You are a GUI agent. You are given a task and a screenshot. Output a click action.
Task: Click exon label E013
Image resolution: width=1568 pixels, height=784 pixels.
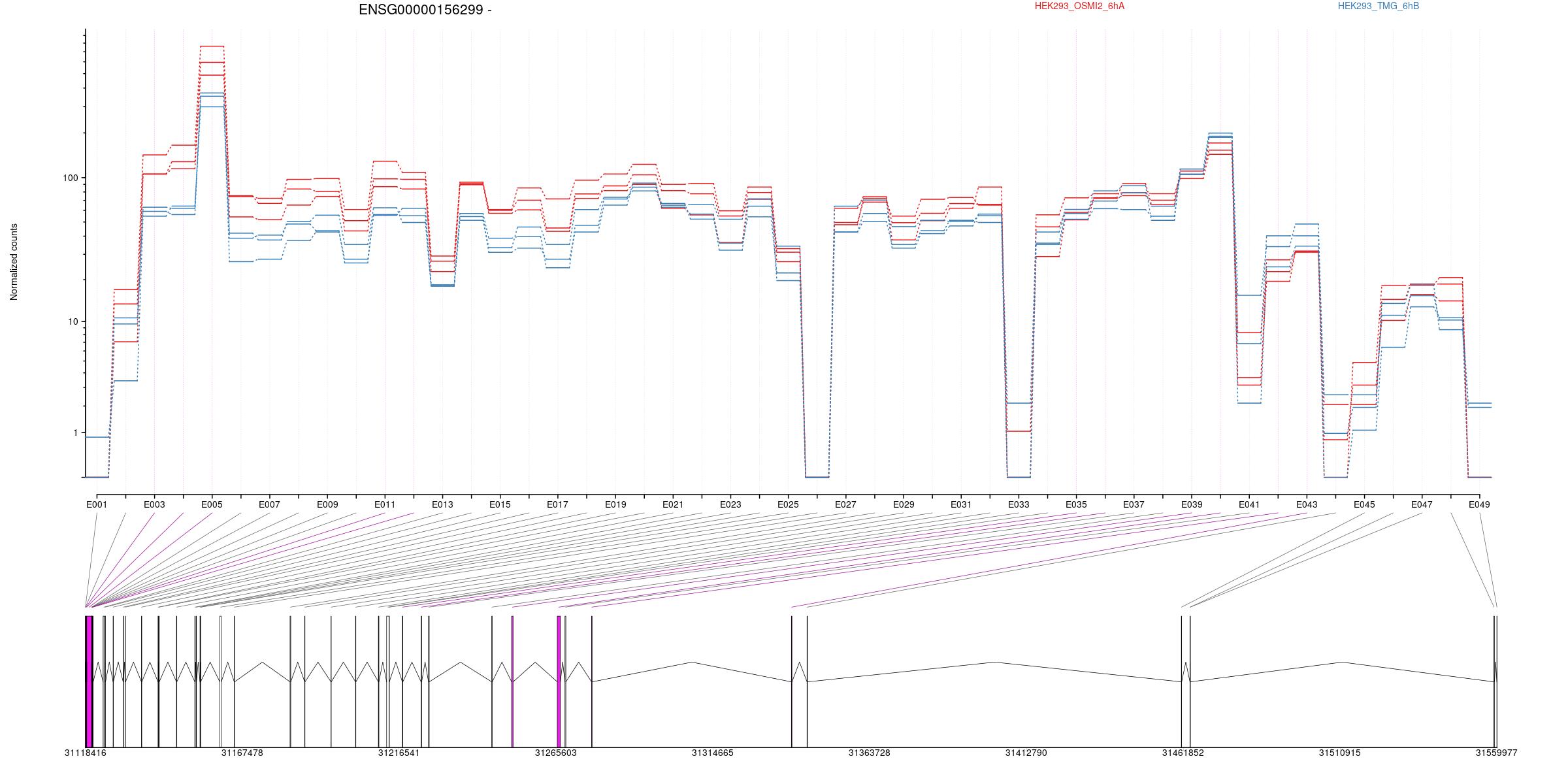pos(442,504)
